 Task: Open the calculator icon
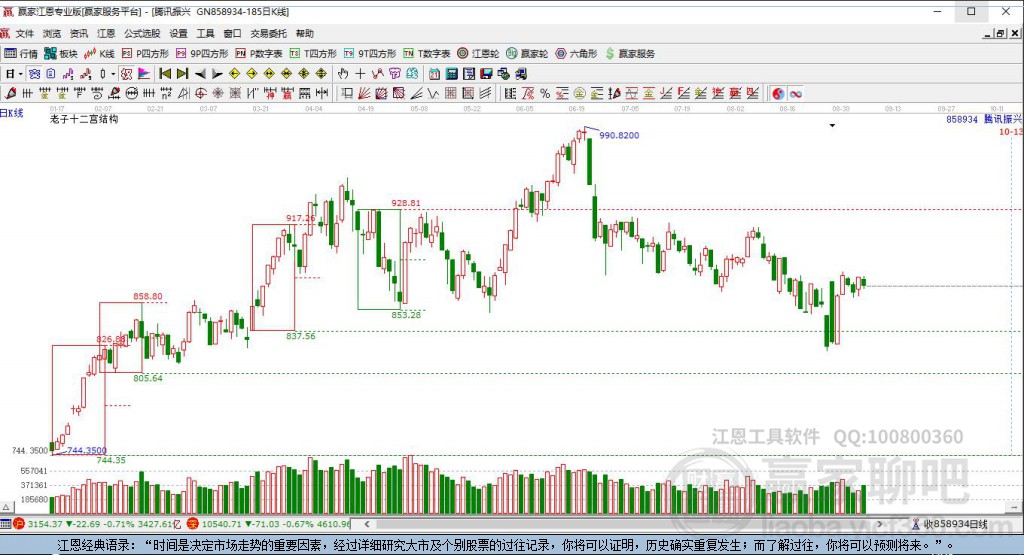[x=451, y=74]
